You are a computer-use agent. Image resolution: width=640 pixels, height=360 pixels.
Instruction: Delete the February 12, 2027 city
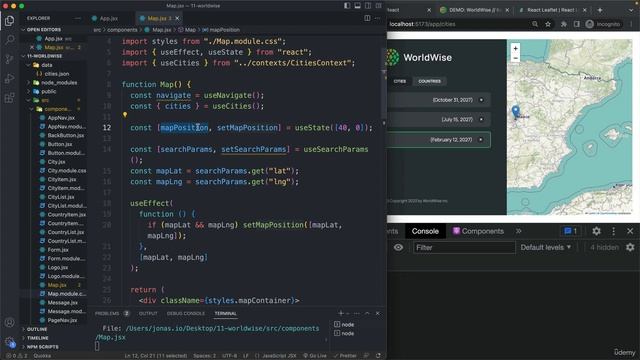[x=481, y=140]
